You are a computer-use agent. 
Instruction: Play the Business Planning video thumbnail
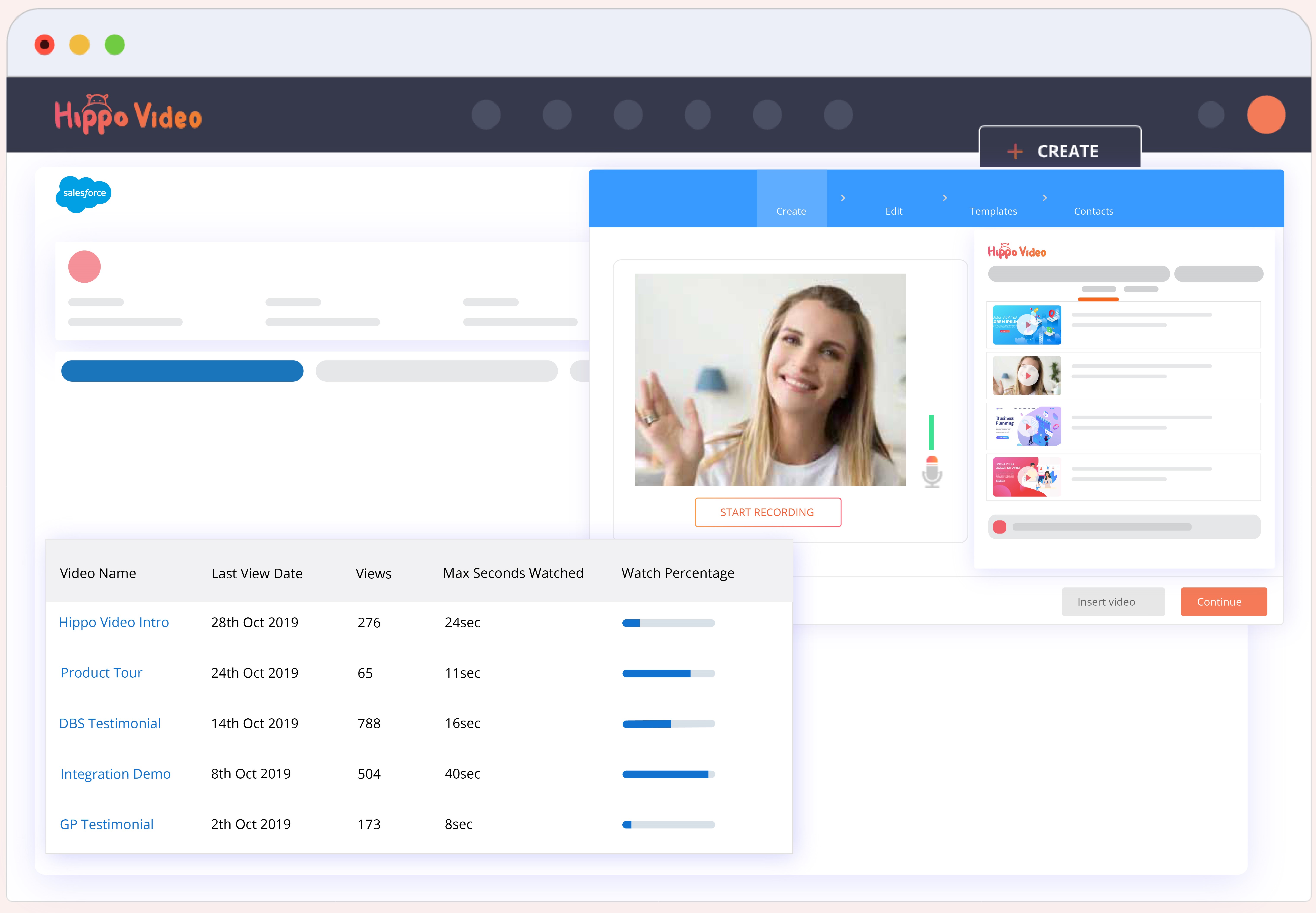pyautogui.click(x=1028, y=427)
